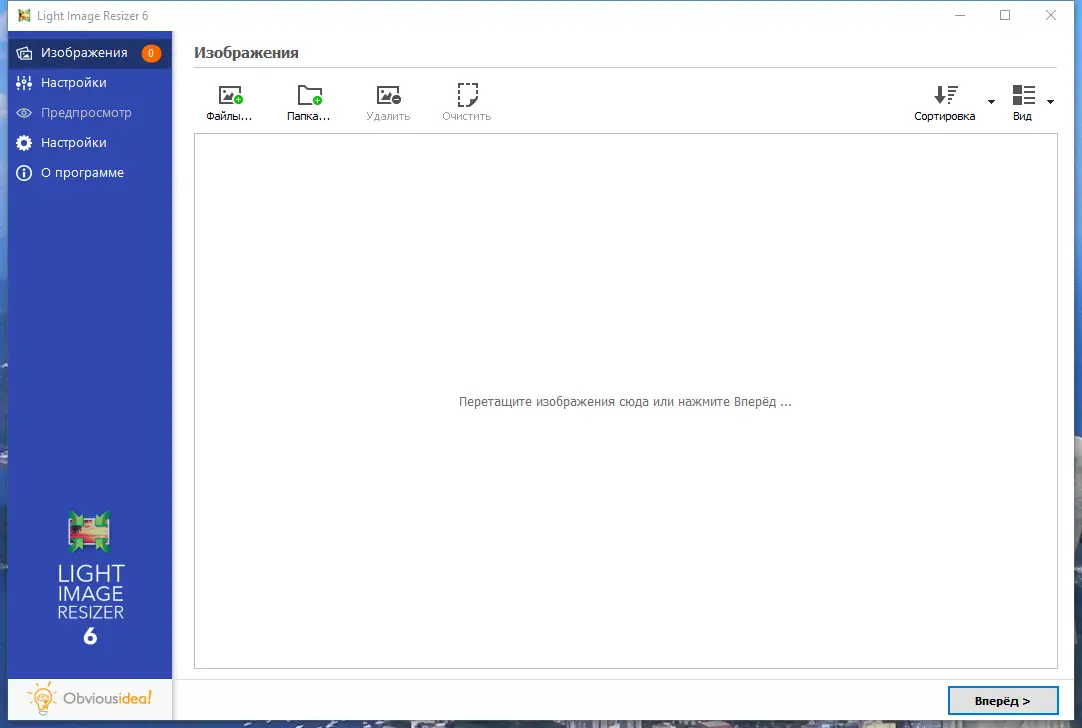Click the Вид icon to change view
Screen dimensions: 1082x728
(x=1023, y=95)
